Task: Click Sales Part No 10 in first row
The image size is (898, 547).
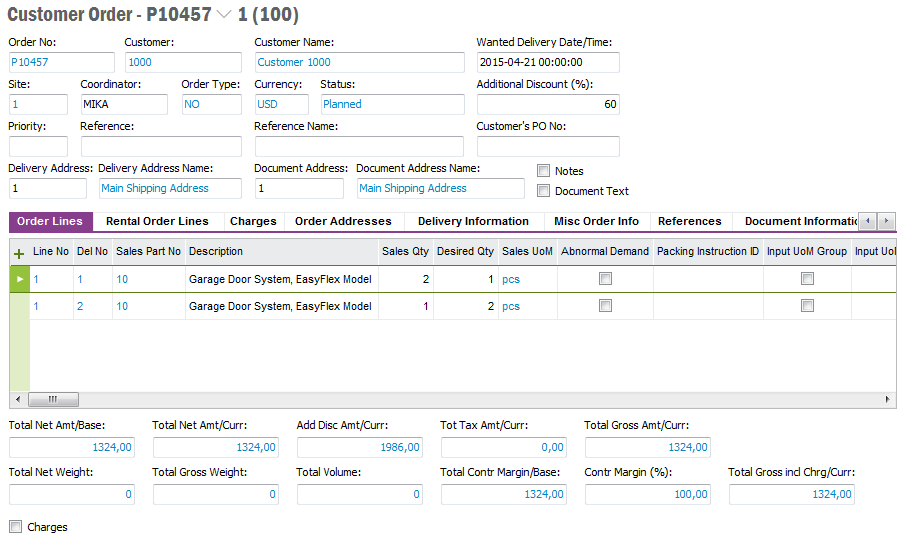Action: point(122,279)
